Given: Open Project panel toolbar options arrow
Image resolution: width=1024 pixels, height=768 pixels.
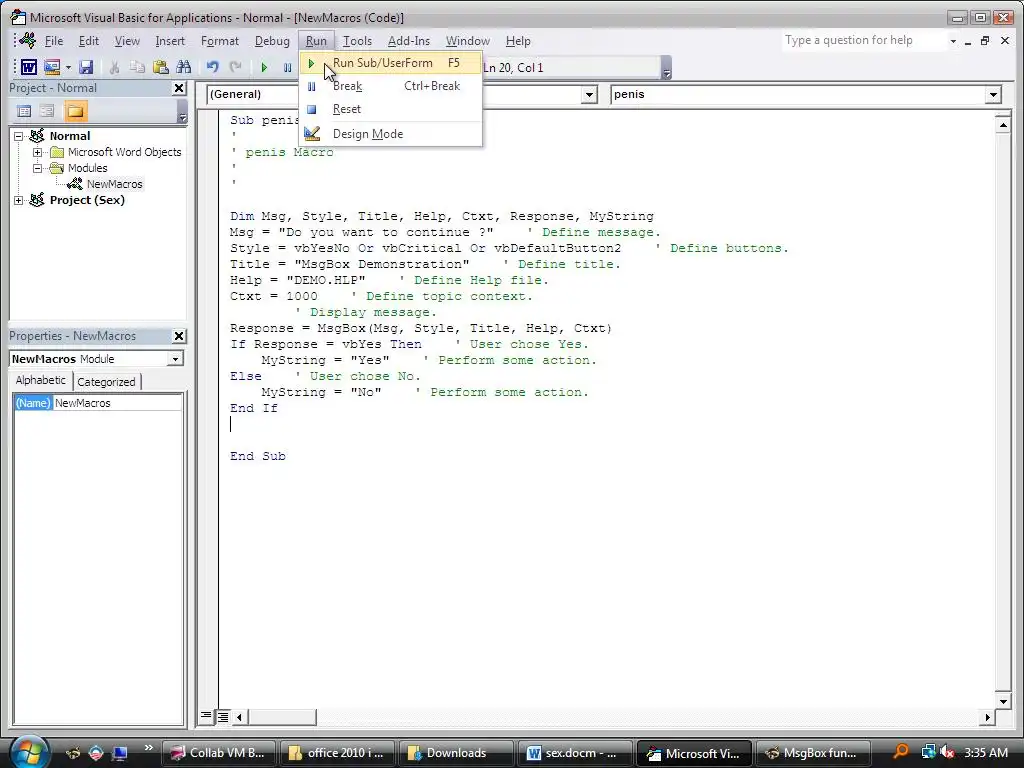Looking at the screenshot, I should tap(182, 113).
